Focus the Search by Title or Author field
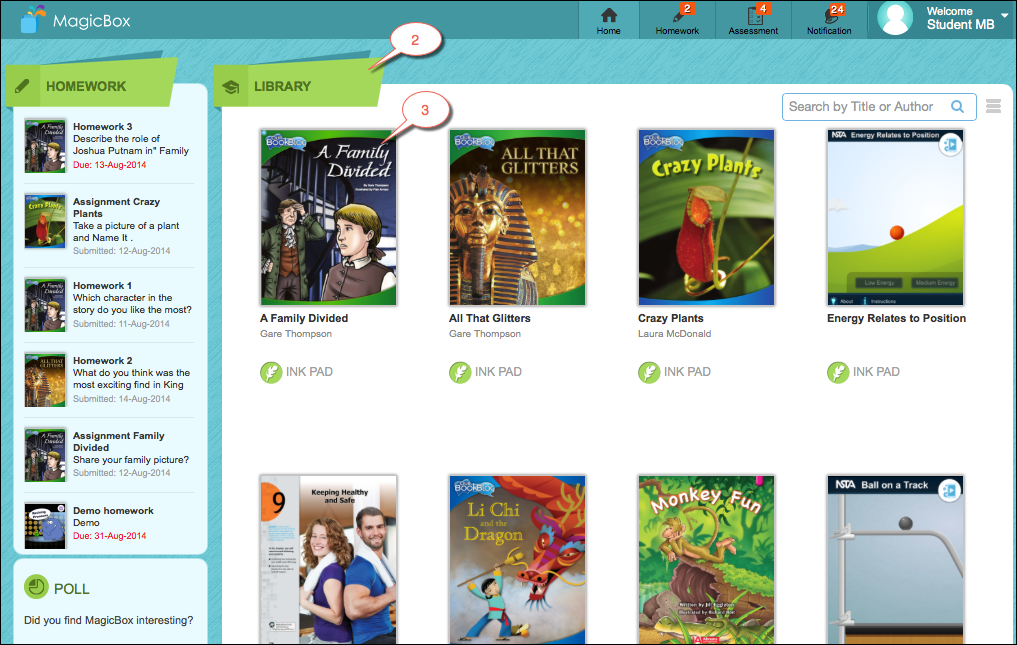1017x645 pixels. [x=879, y=106]
